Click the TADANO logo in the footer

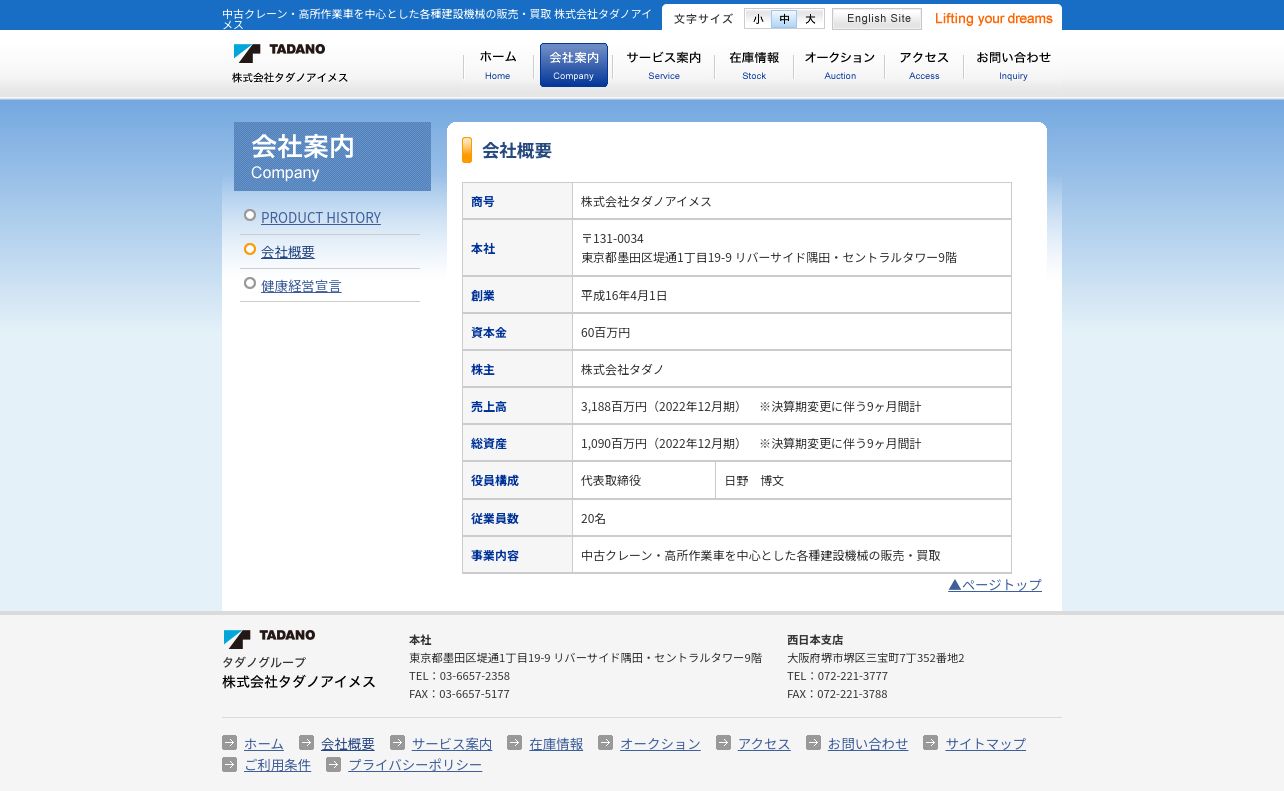269,637
